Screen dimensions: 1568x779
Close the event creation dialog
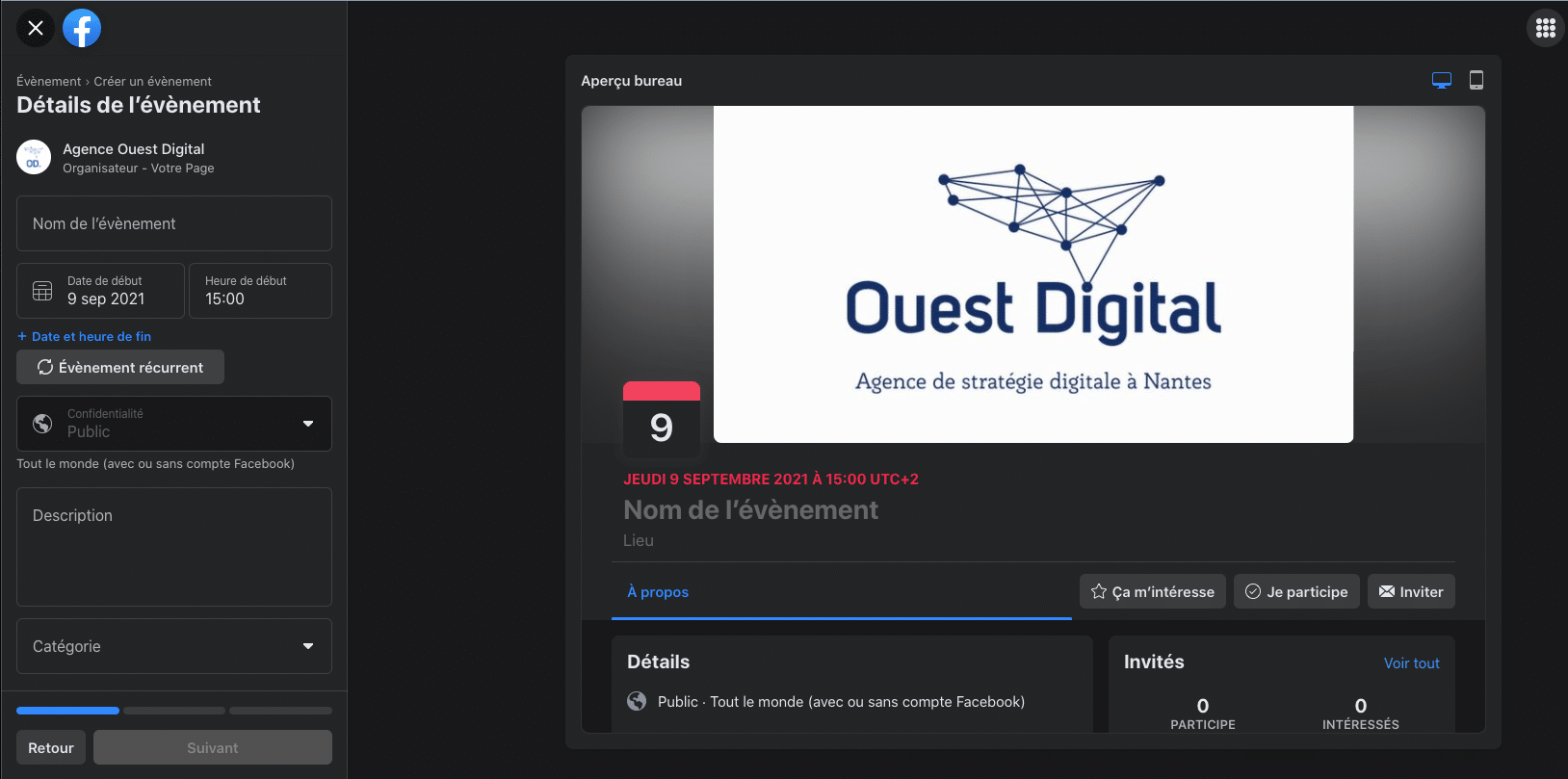tap(36, 28)
